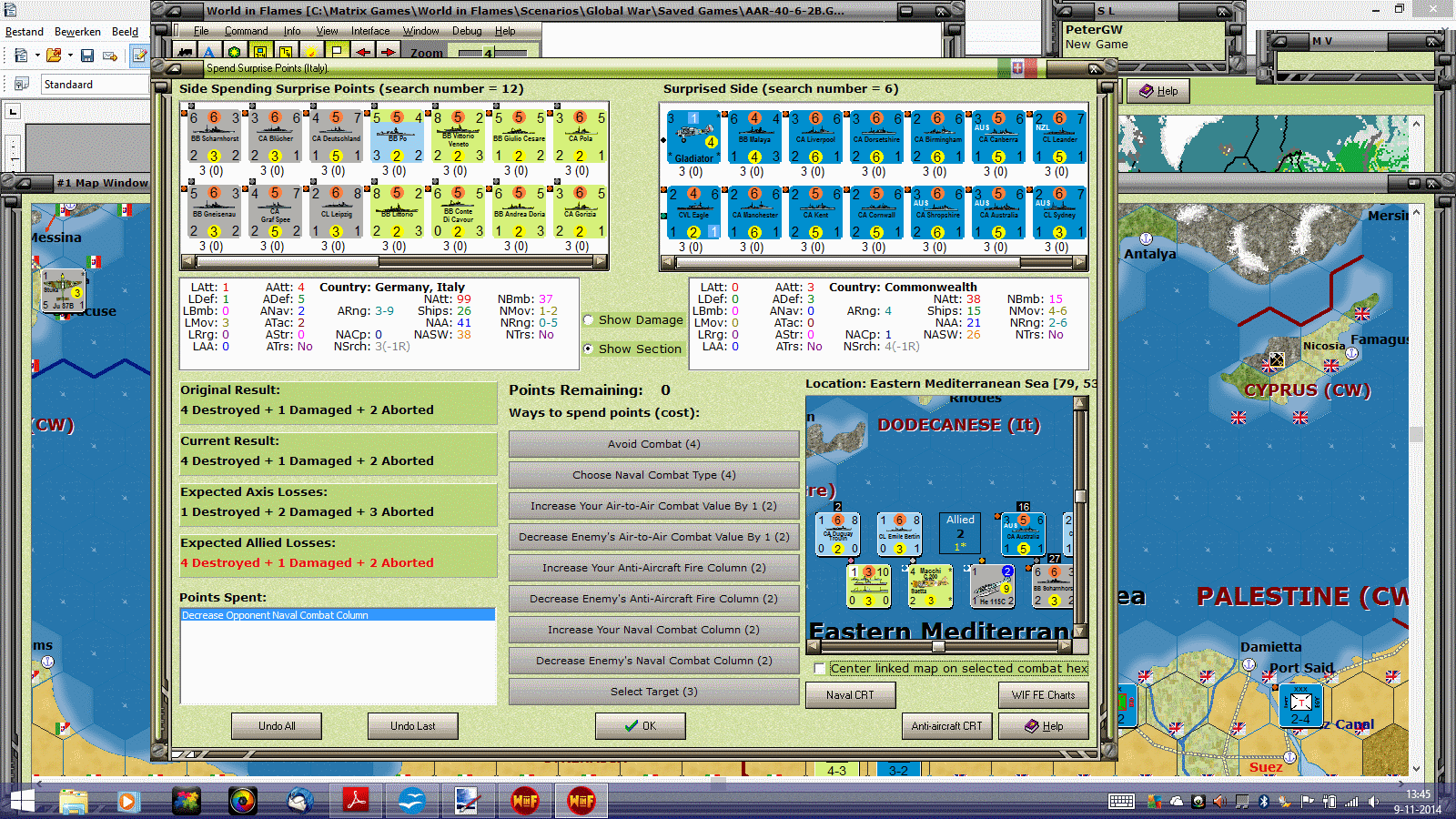Click the red left arrow toolbar icon
The image size is (1456, 819).
363,52
